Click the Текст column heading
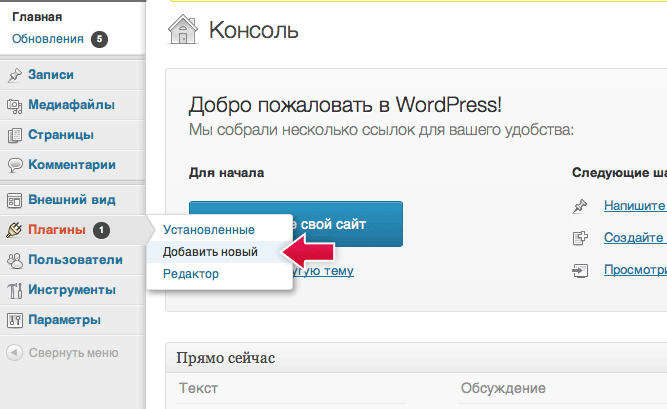 (x=198, y=388)
